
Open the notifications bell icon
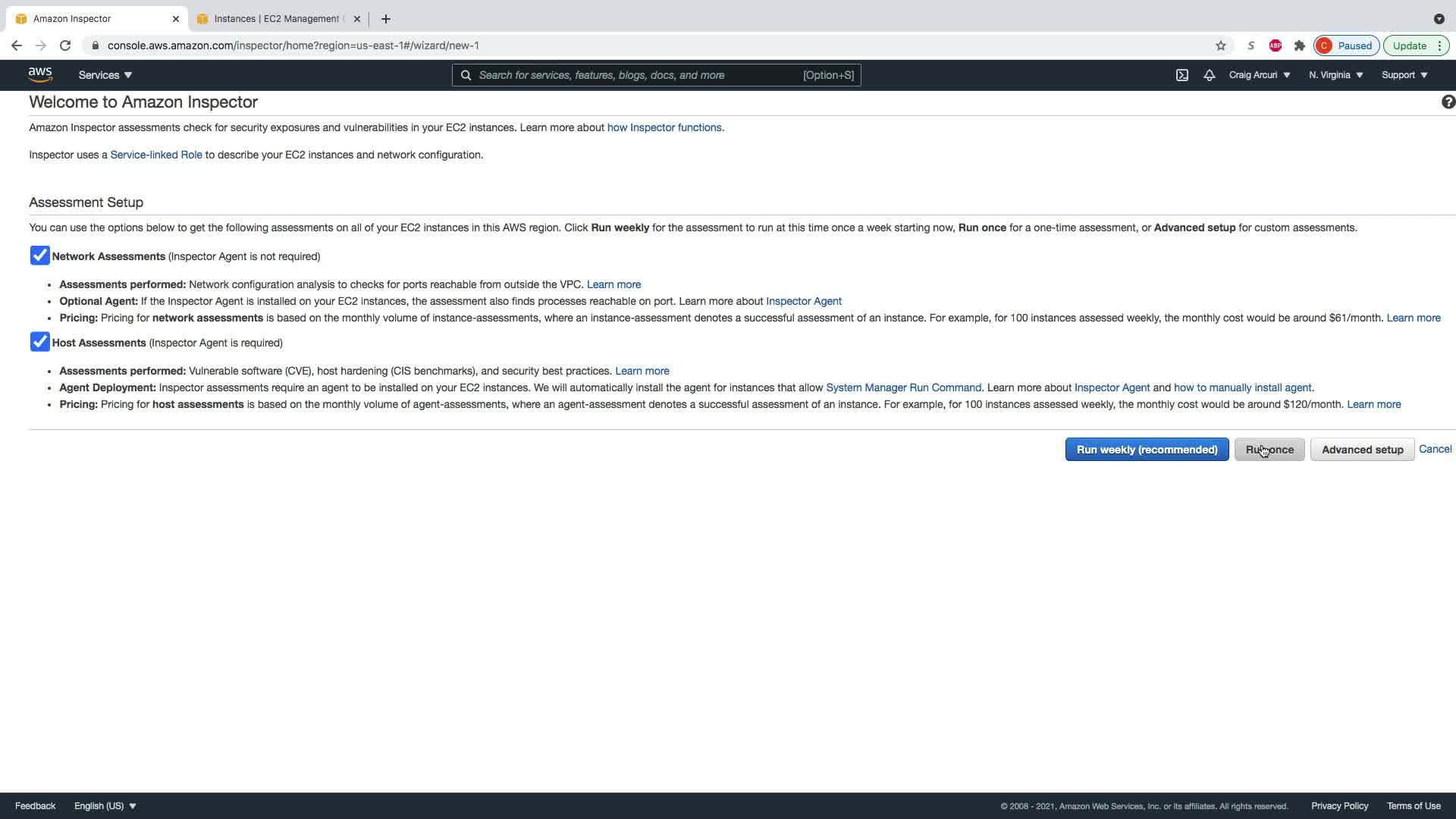click(x=1209, y=75)
